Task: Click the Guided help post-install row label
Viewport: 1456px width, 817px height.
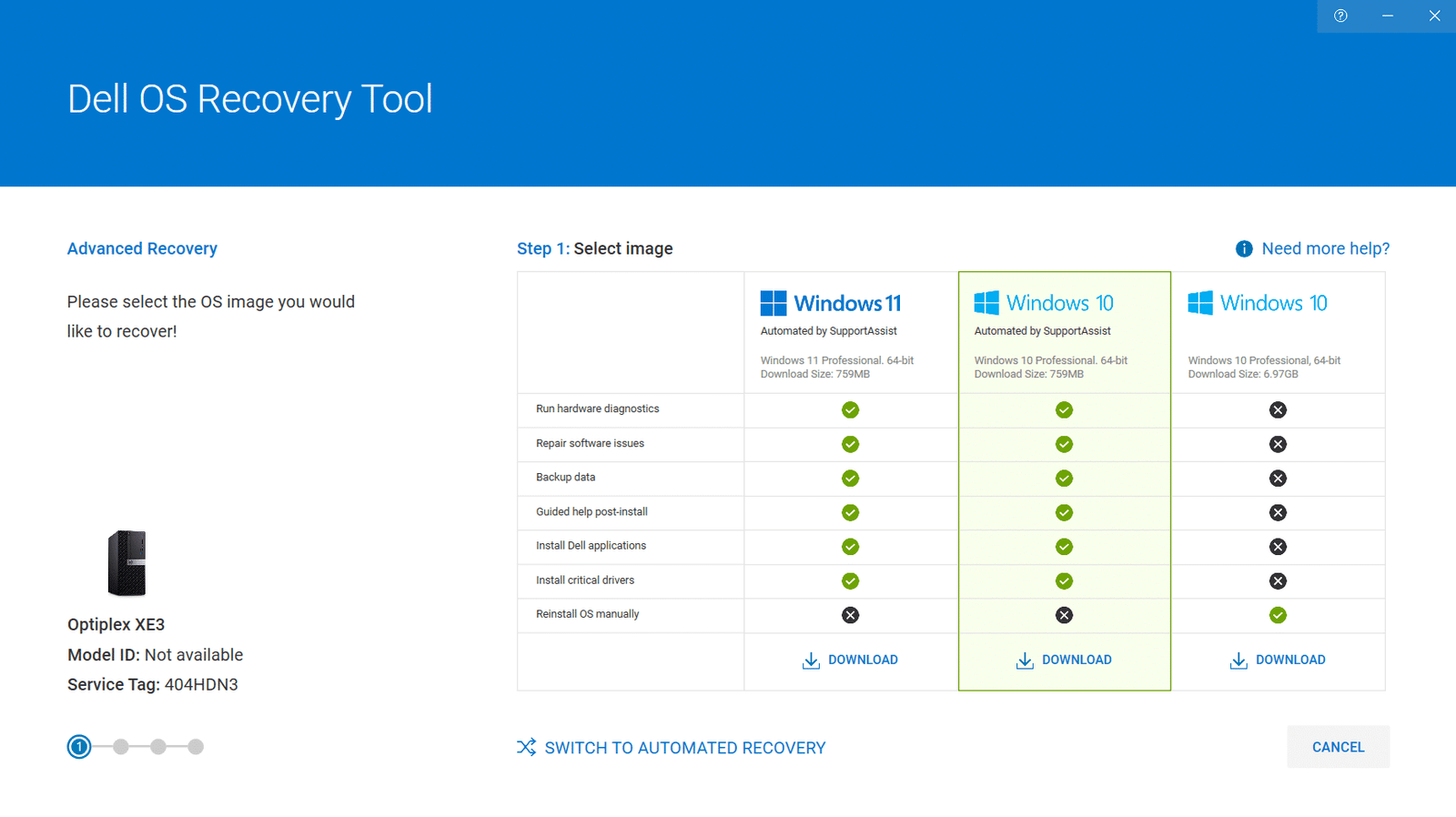Action: pyautogui.click(x=591, y=511)
